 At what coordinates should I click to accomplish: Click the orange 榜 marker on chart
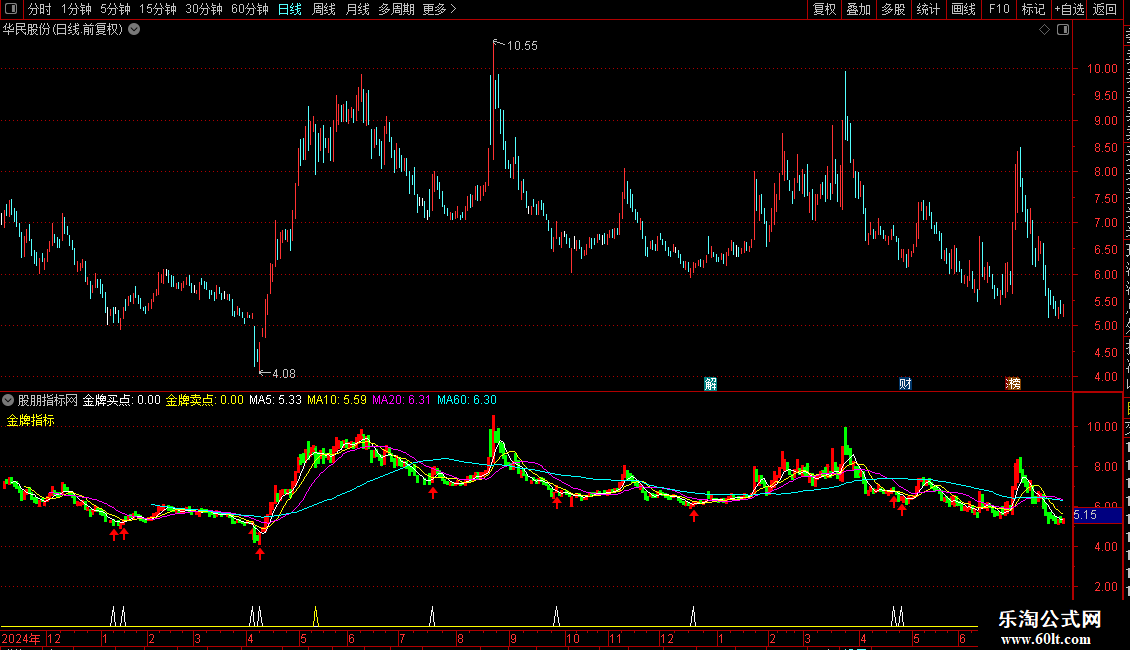click(x=1013, y=383)
